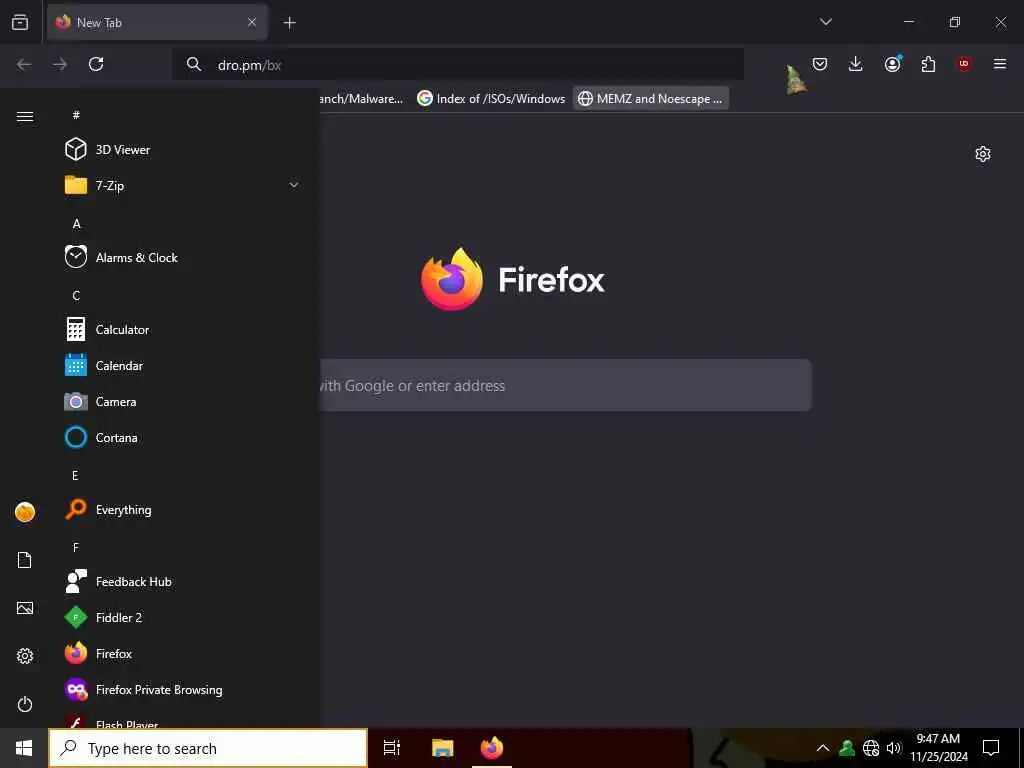Click the Start menu hamburger expand button

click(25, 116)
